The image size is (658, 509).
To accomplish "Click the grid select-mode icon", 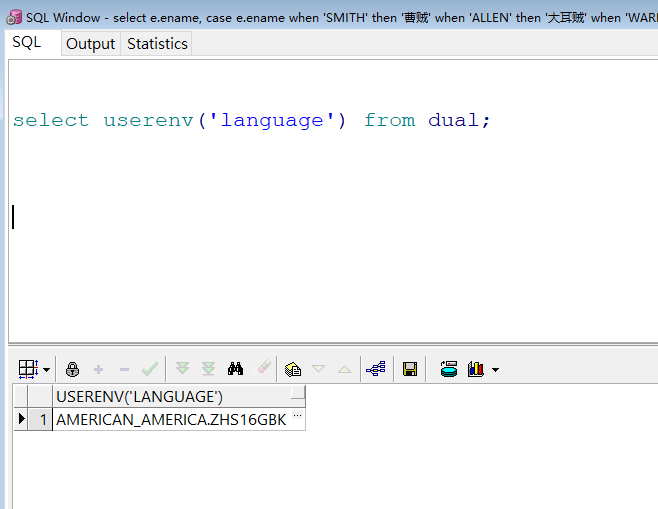I will [x=29, y=369].
